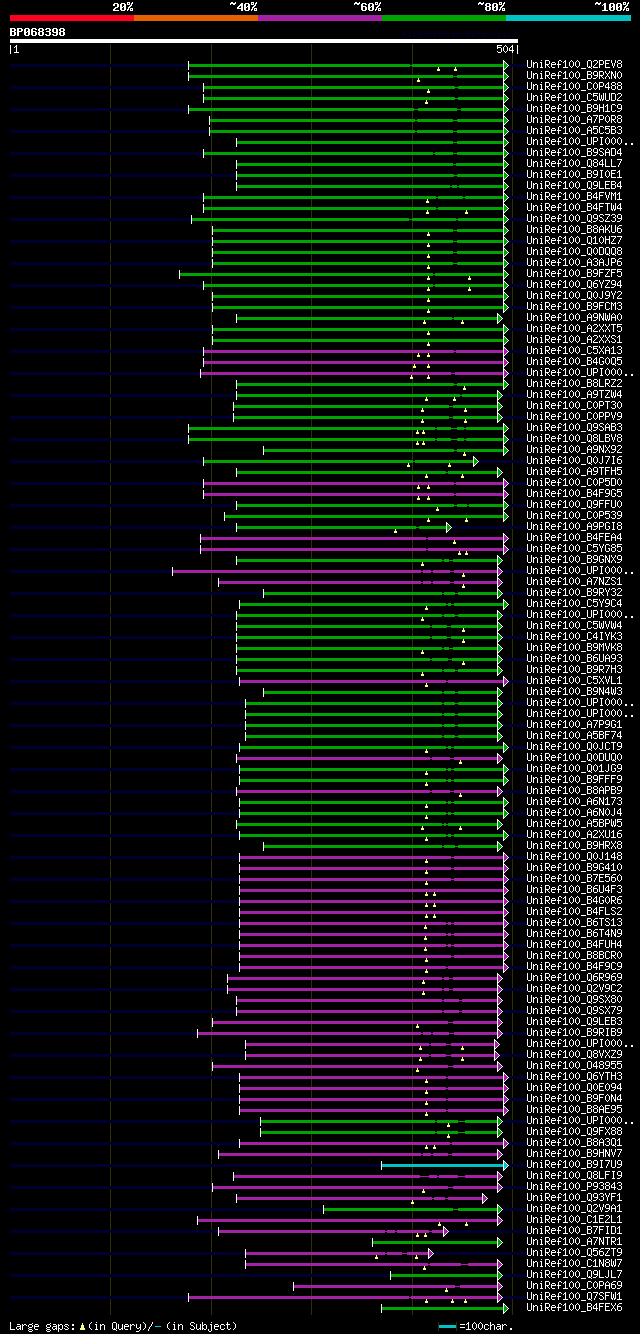Open hit UniRef100_Q6YZ94

click(574, 284)
